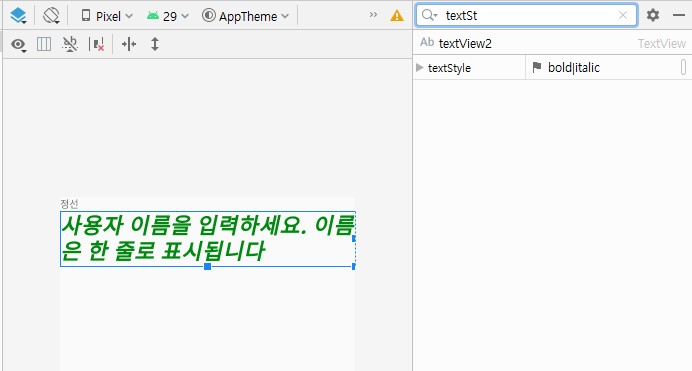Focus the attribute search field textSt

tap(527, 15)
